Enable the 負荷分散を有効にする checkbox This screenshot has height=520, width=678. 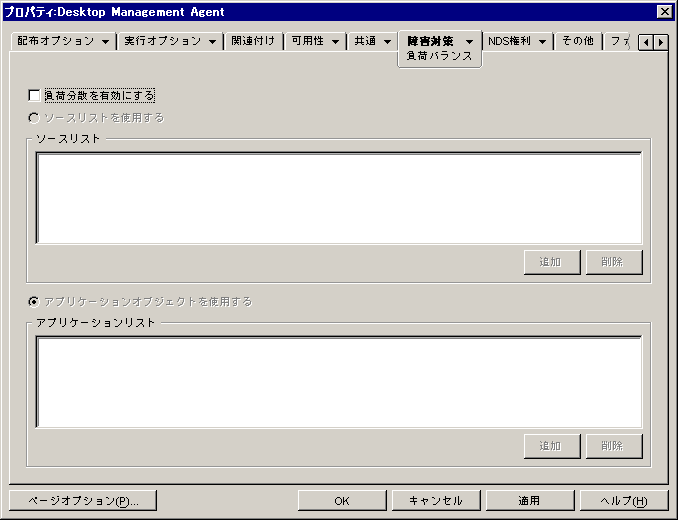(34, 95)
